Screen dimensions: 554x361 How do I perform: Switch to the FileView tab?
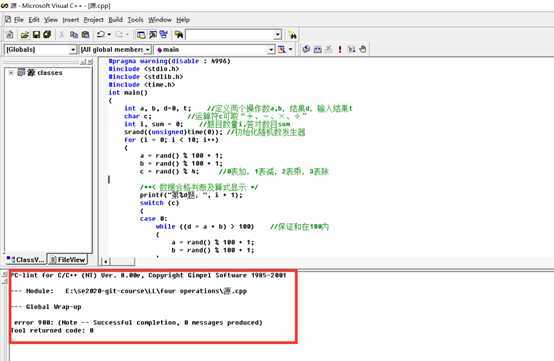pos(67,260)
